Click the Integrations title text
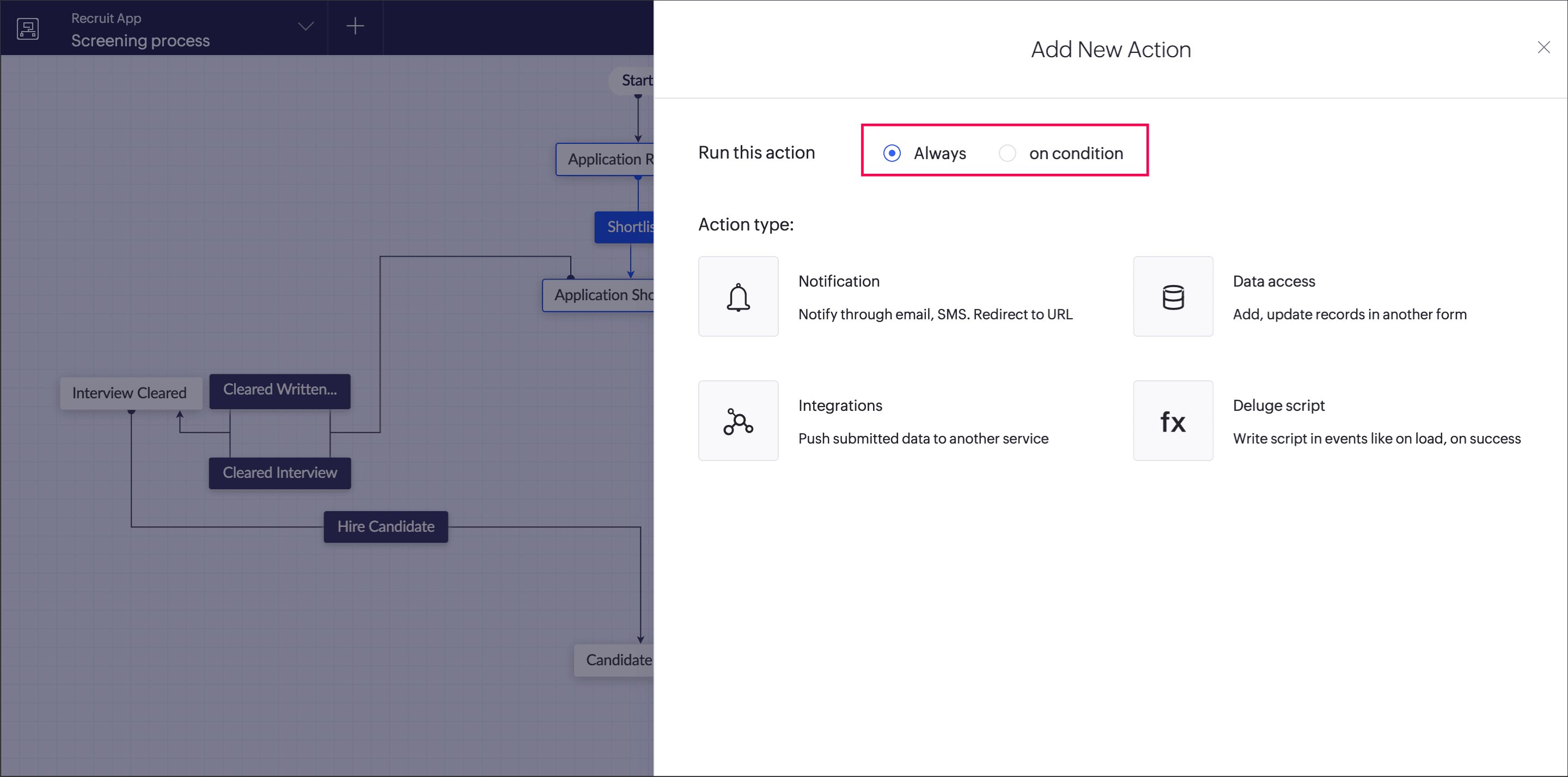Image resolution: width=1568 pixels, height=777 pixels. [x=839, y=405]
